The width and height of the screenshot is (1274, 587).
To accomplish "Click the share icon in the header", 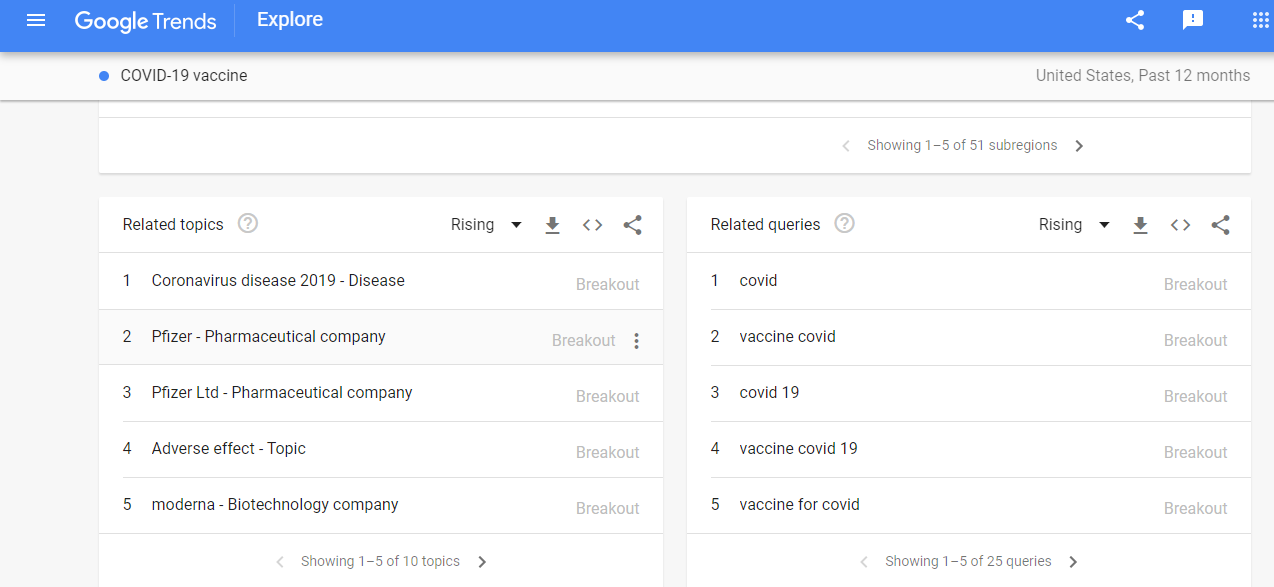I will [x=1135, y=20].
